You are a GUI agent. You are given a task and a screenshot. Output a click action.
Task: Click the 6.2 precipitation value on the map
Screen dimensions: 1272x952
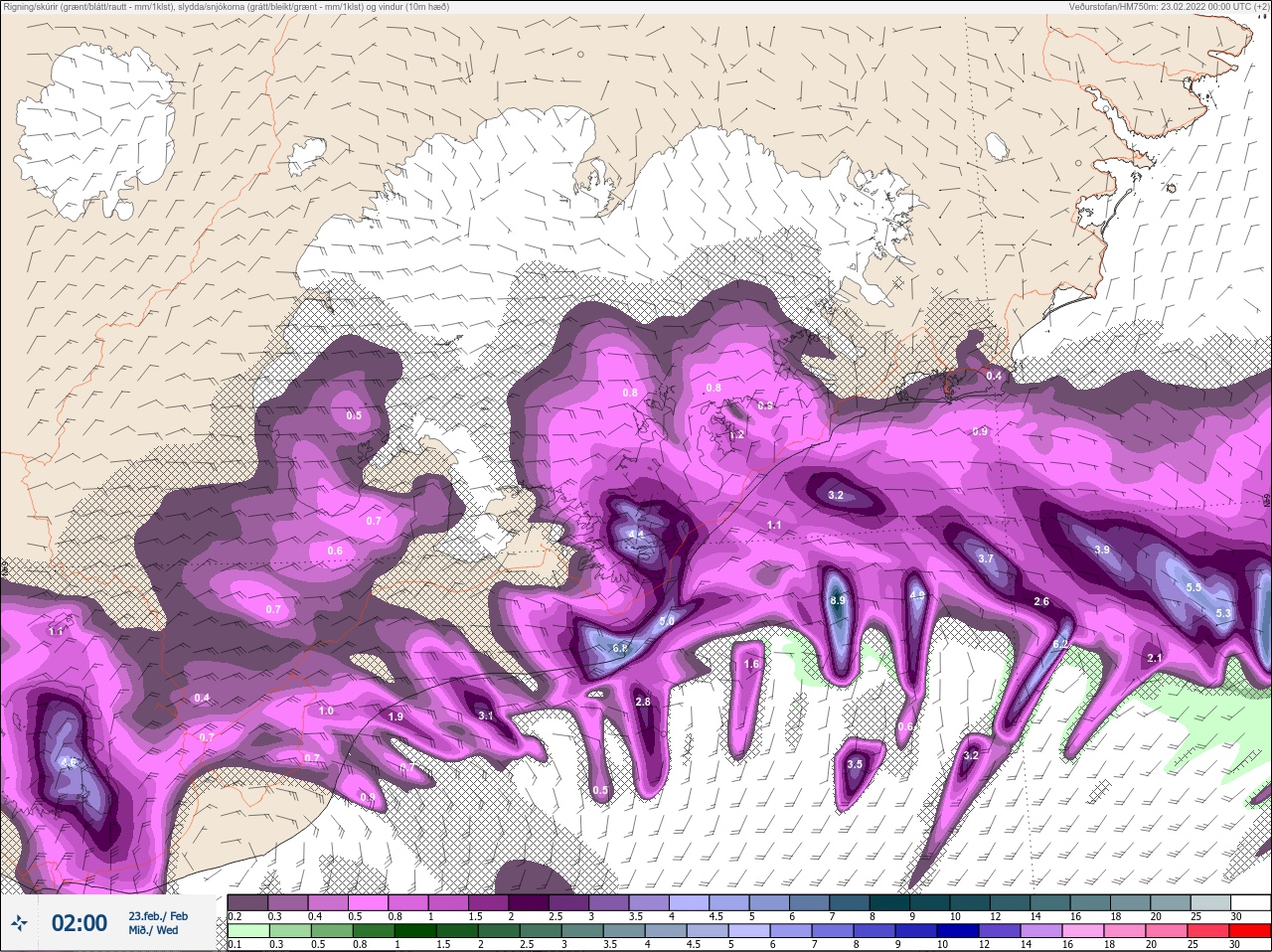coord(1060,644)
